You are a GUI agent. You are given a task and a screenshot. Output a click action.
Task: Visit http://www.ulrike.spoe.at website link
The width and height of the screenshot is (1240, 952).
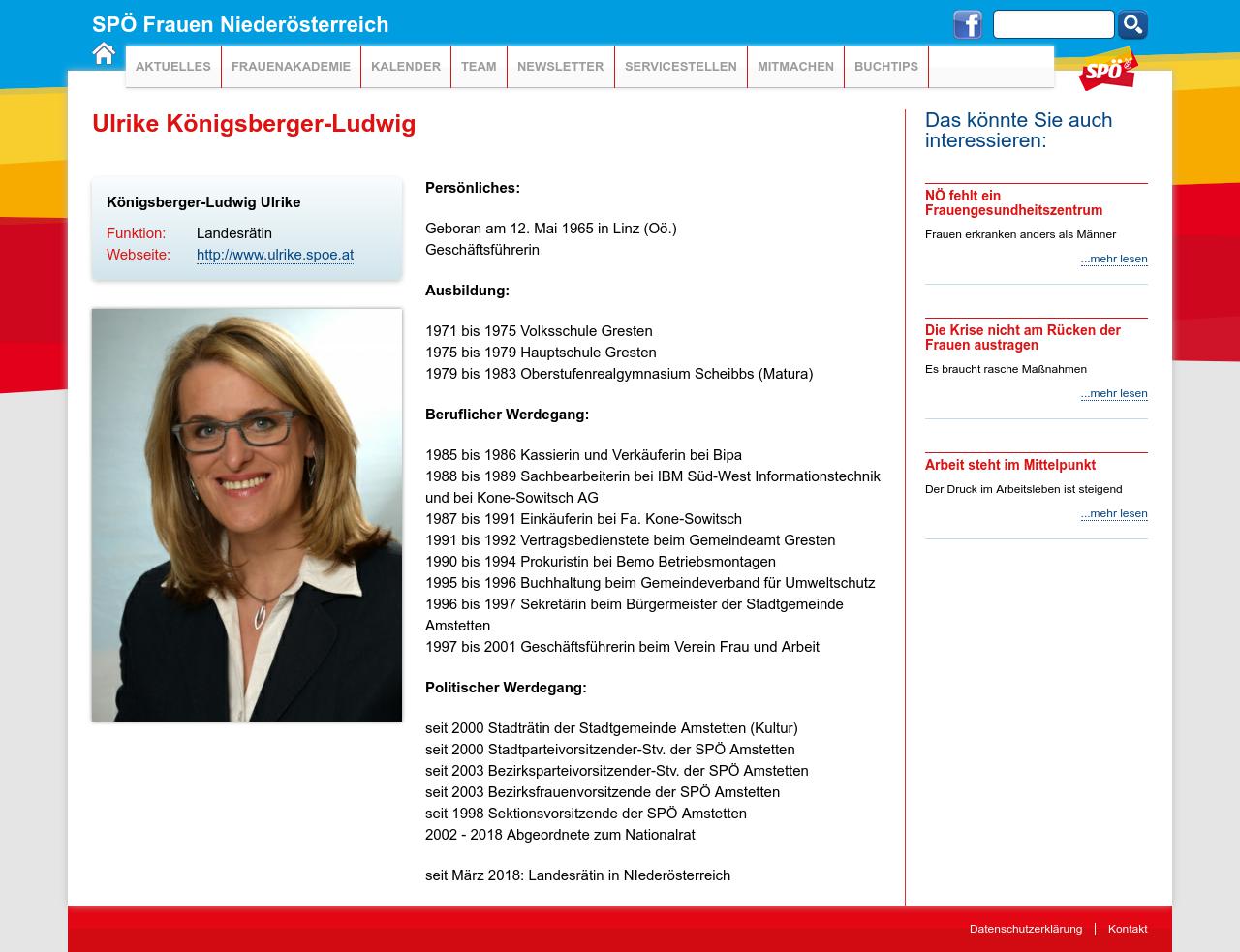coord(275,255)
